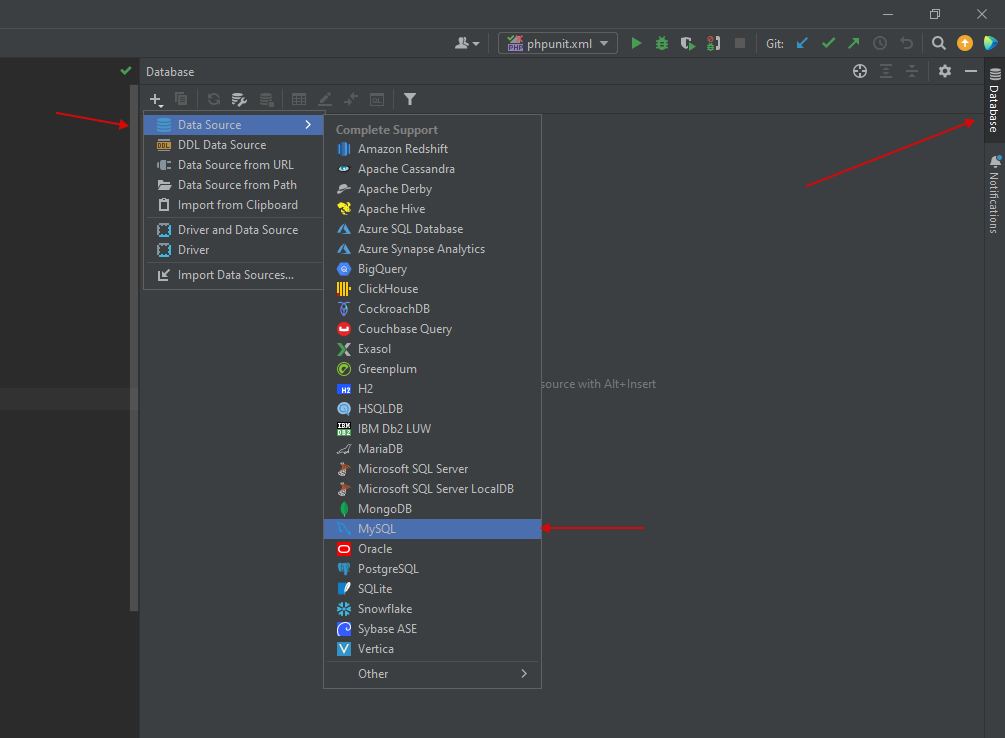Click the Edit source pencil icon

pyautogui.click(x=325, y=99)
